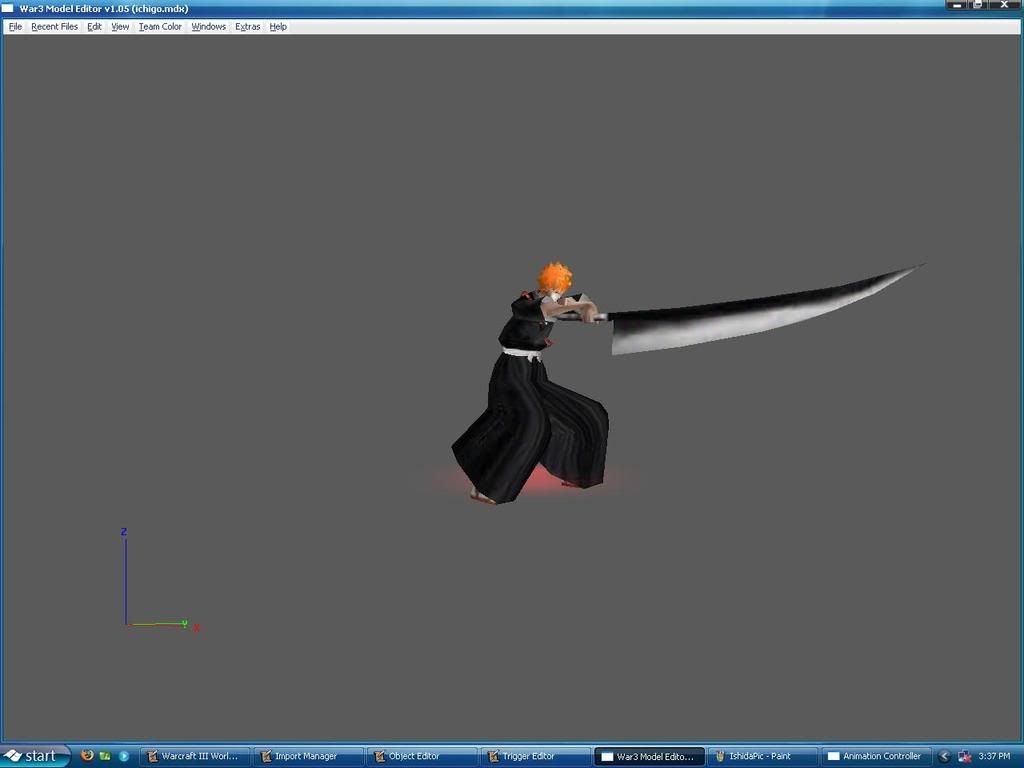1024x768 pixels.
Task: Switch to Import Manager in the taskbar
Action: pos(308,756)
